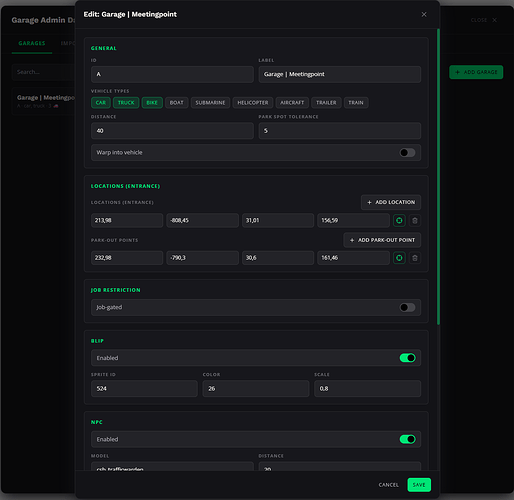The width and height of the screenshot is (514, 500).
Task: Select the AIRCRAFT vehicle type
Action: (x=292, y=103)
